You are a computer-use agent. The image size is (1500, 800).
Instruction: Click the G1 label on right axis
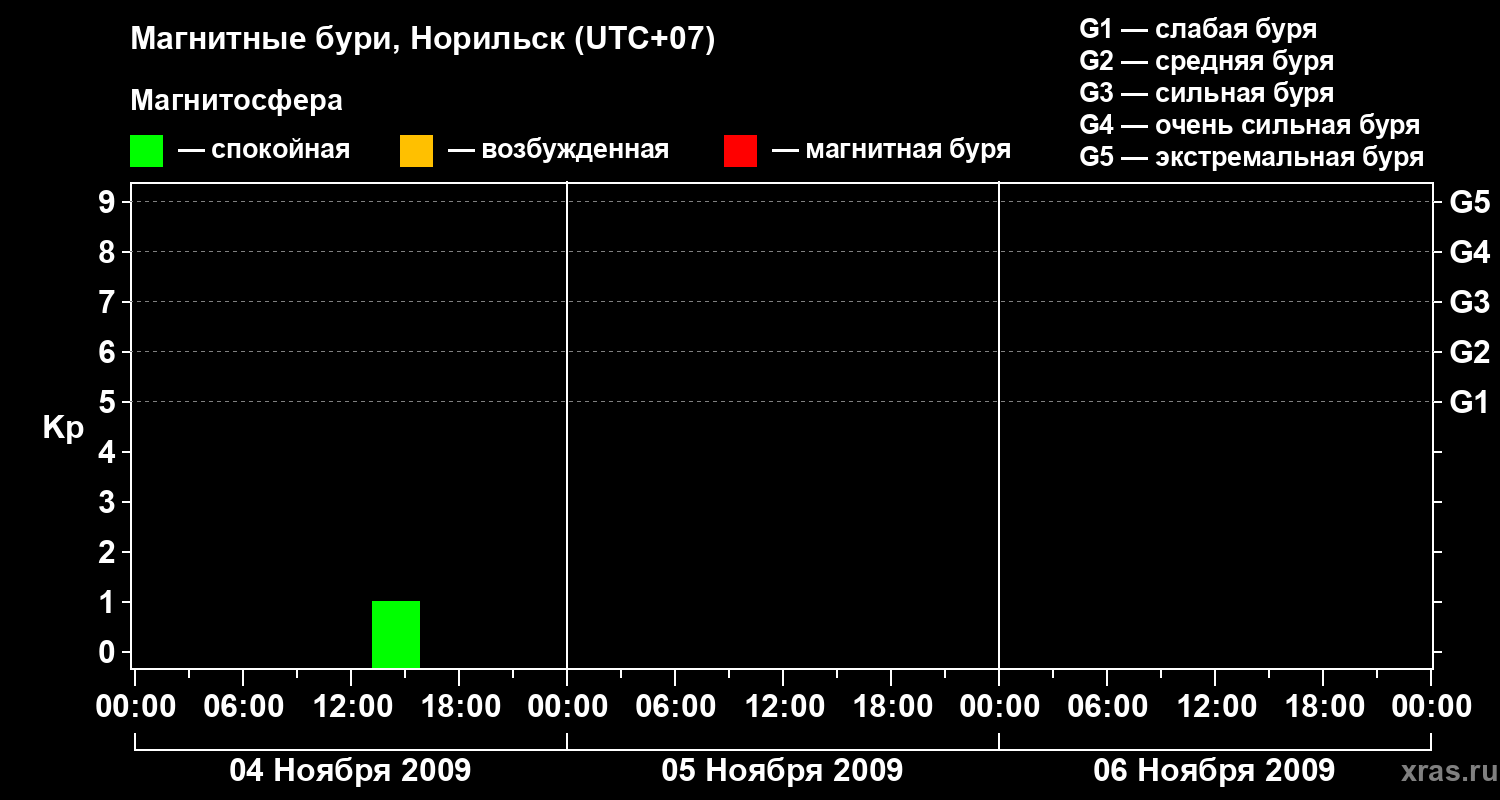pyautogui.click(x=1469, y=402)
